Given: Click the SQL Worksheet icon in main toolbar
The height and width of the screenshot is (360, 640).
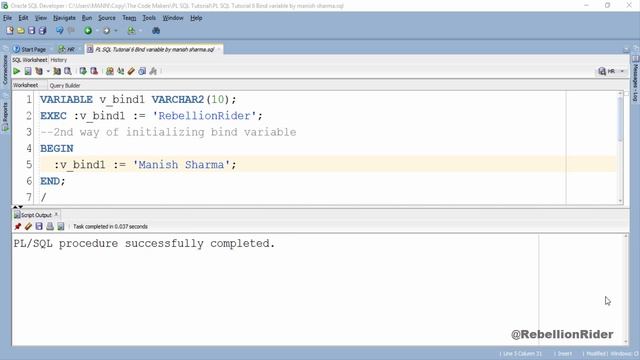Looking at the screenshot, I should pos(131,31).
